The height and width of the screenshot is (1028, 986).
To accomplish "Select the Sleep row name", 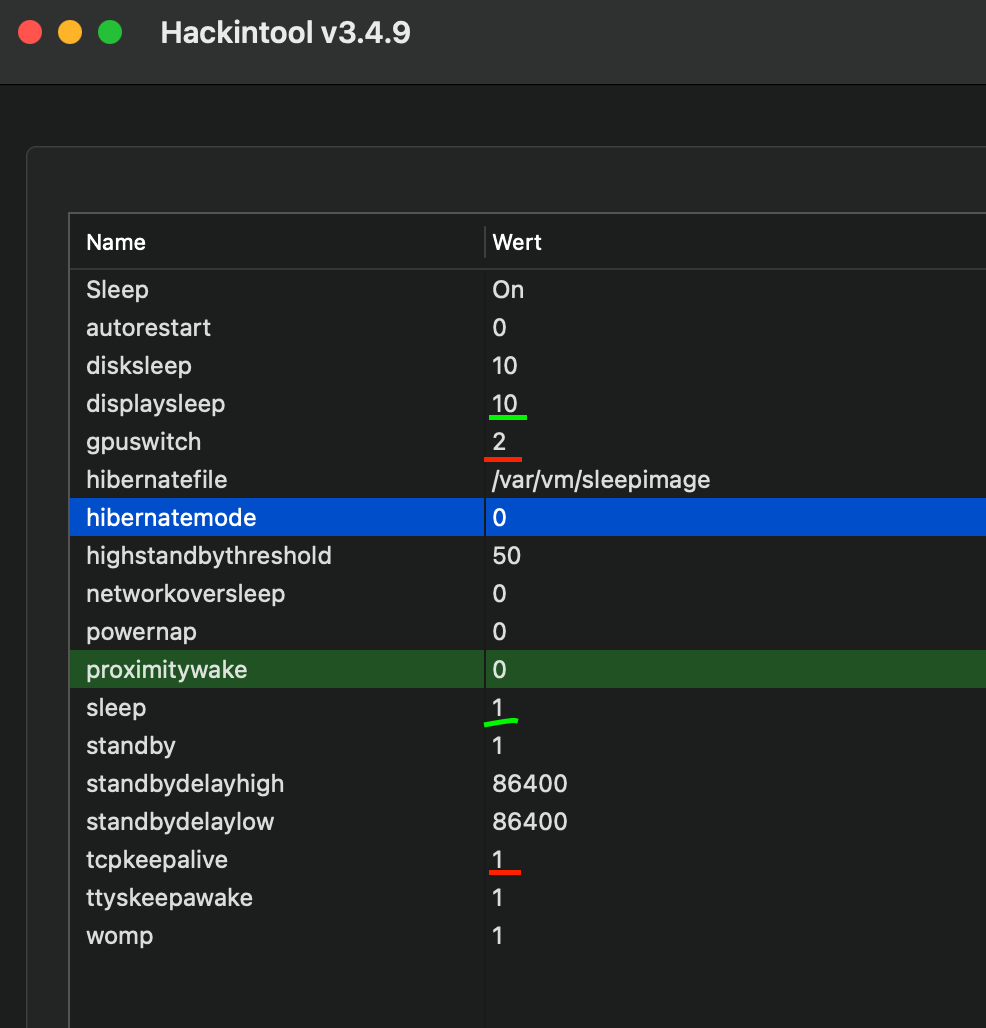I will [x=117, y=290].
